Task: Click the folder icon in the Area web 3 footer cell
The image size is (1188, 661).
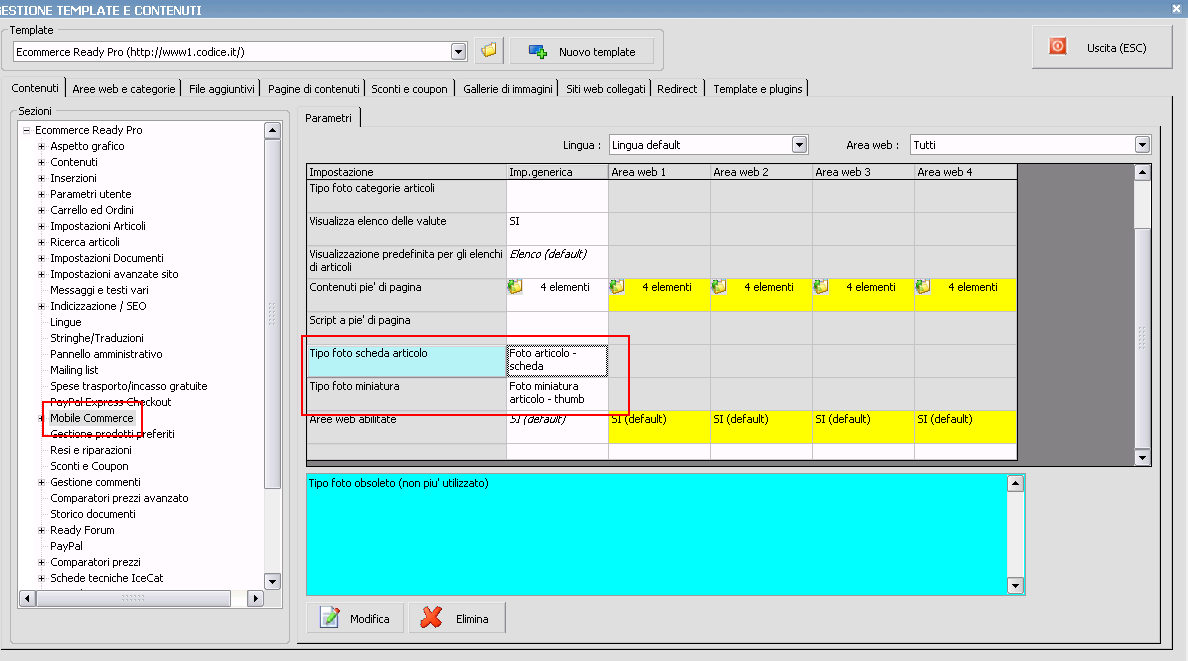Action: pyautogui.click(x=822, y=288)
